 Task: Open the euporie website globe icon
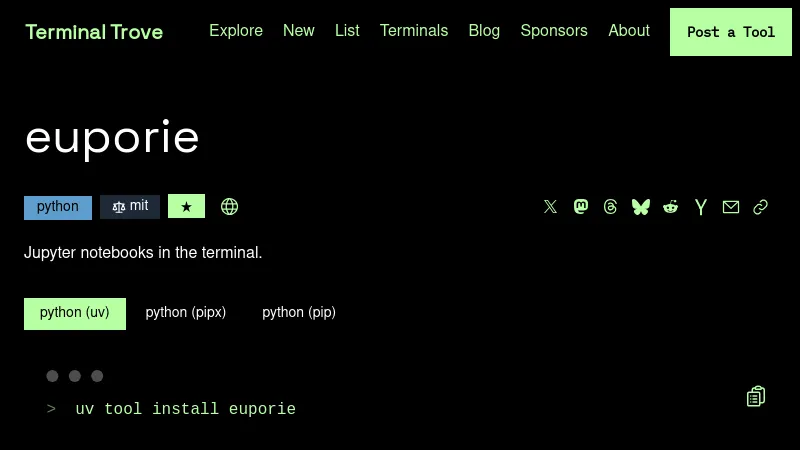point(229,207)
